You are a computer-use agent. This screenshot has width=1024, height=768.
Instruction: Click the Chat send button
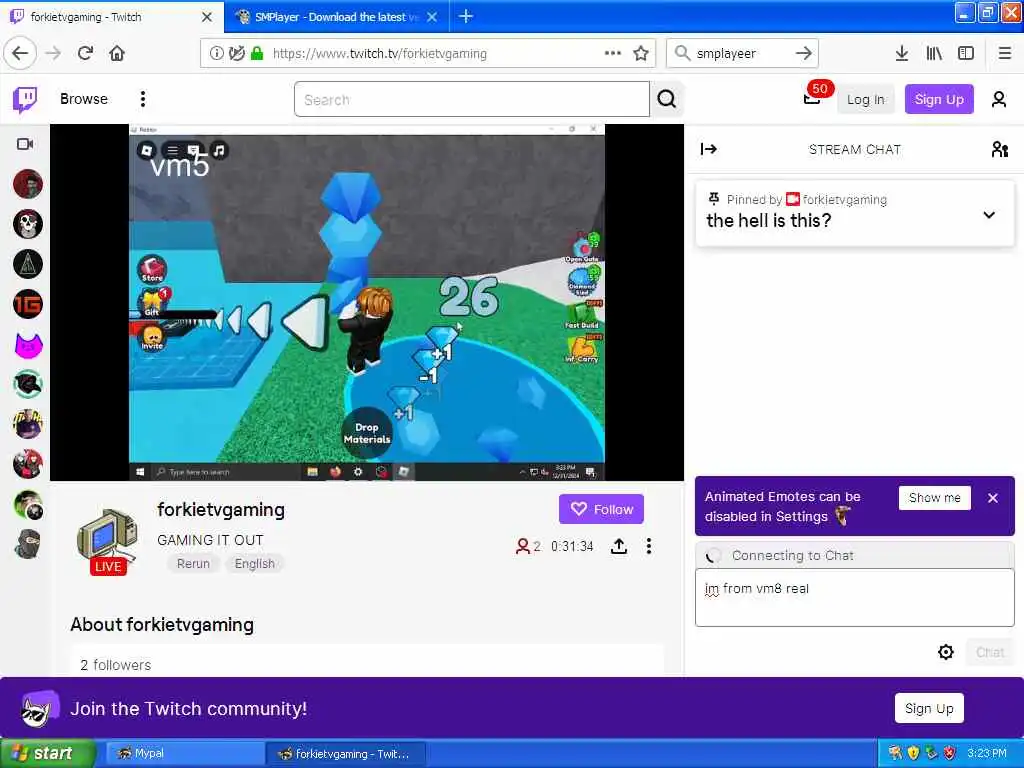coord(989,652)
